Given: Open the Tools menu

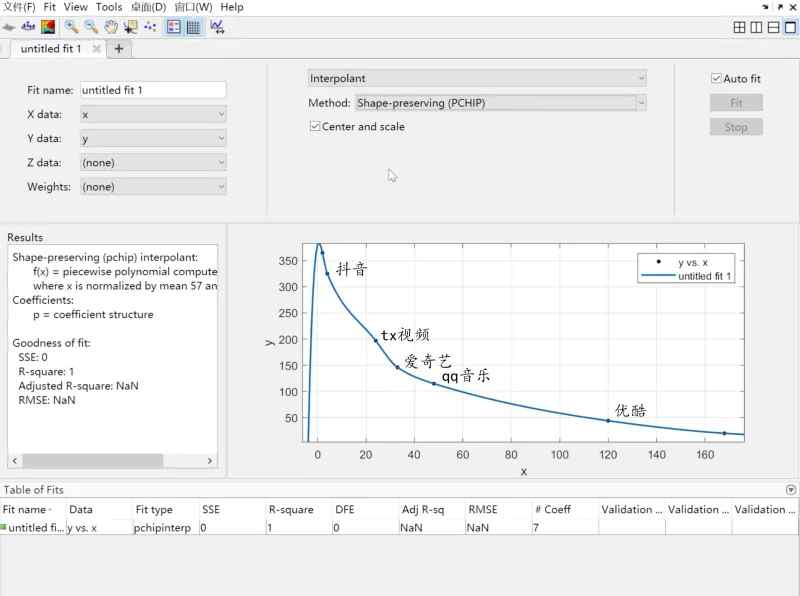Looking at the screenshot, I should coord(109,7).
